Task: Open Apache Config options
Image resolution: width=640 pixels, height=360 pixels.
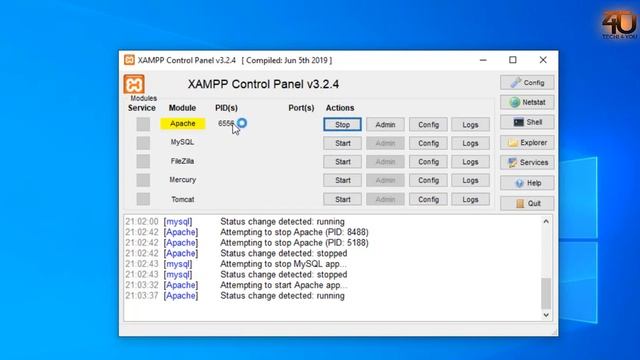Action: pyautogui.click(x=428, y=124)
